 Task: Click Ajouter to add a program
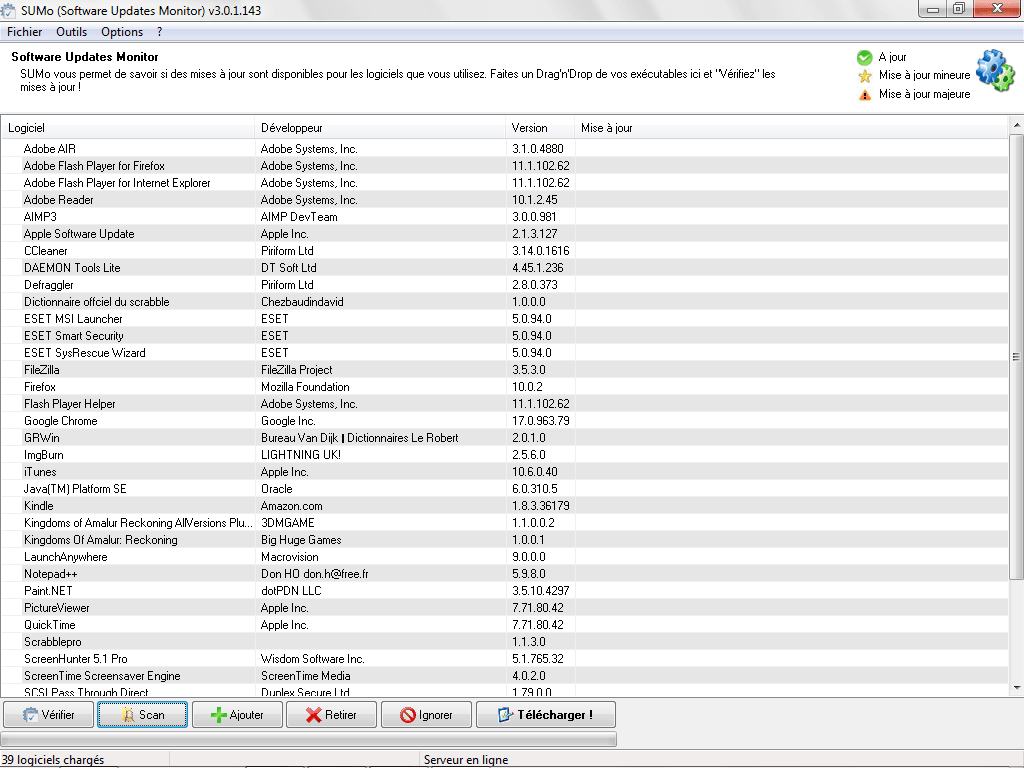click(236, 715)
